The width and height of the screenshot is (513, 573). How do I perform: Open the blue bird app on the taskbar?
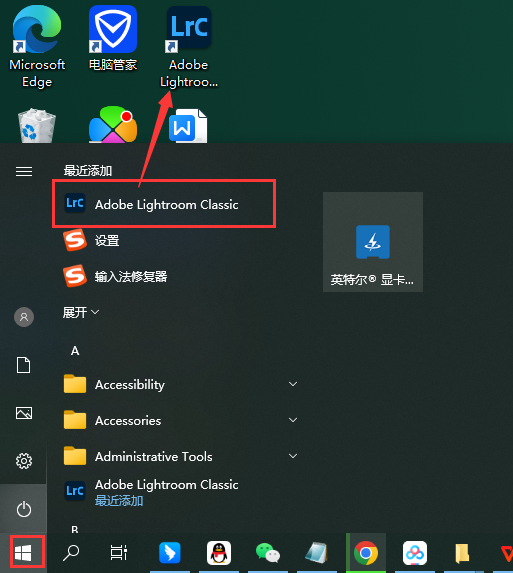point(170,553)
